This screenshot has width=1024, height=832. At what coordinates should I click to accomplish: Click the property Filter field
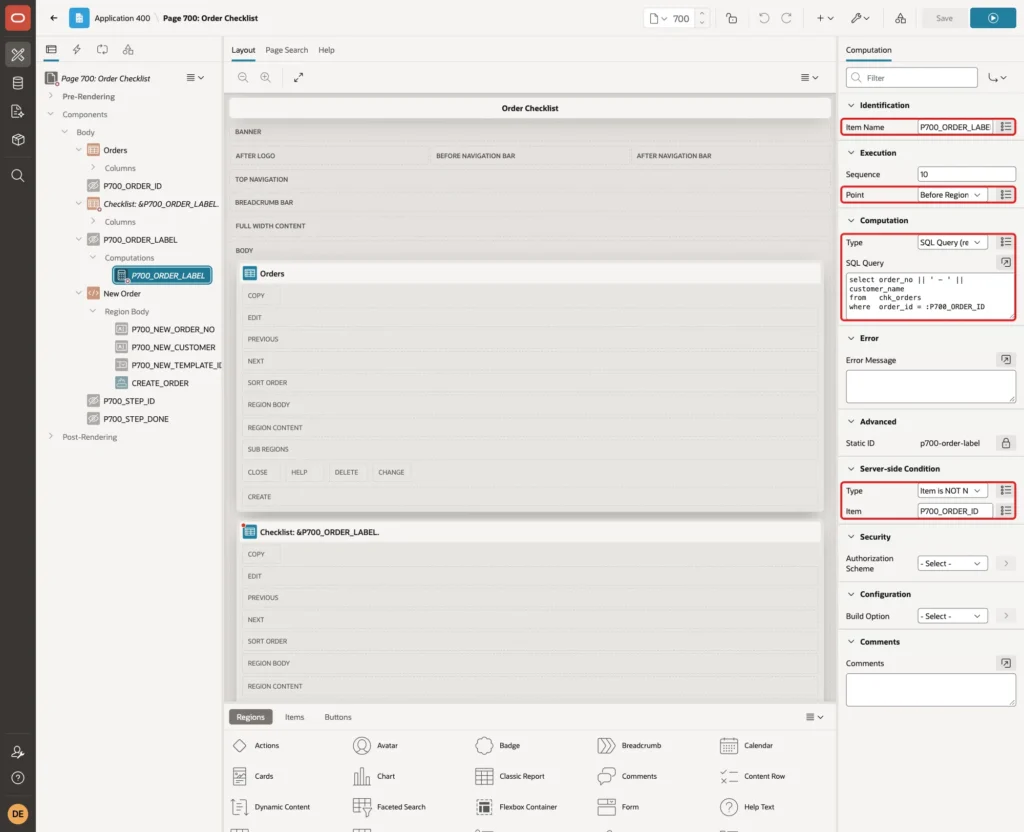[911, 78]
